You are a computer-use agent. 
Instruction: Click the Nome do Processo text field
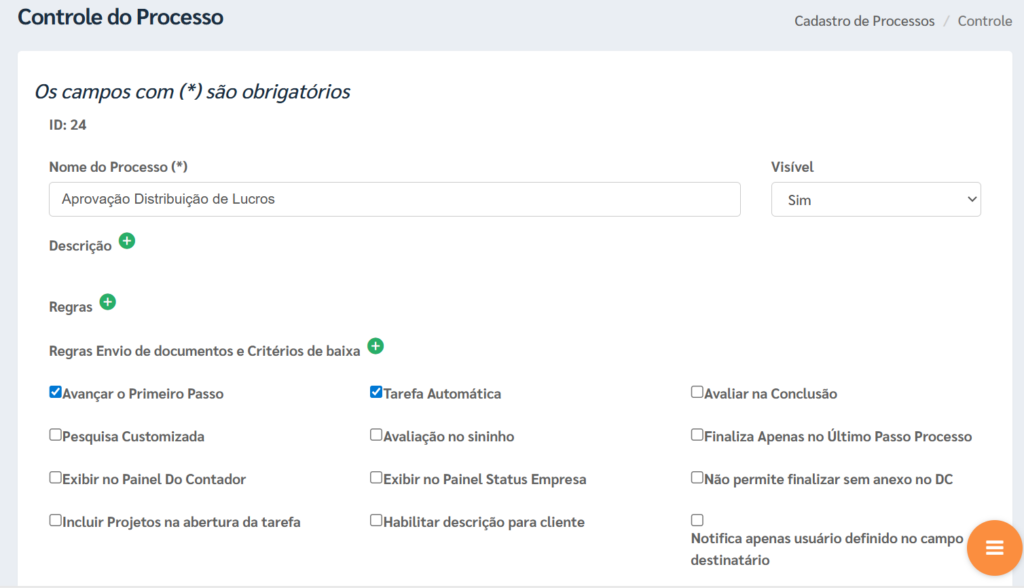pyautogui.click(x=394, y=199)
